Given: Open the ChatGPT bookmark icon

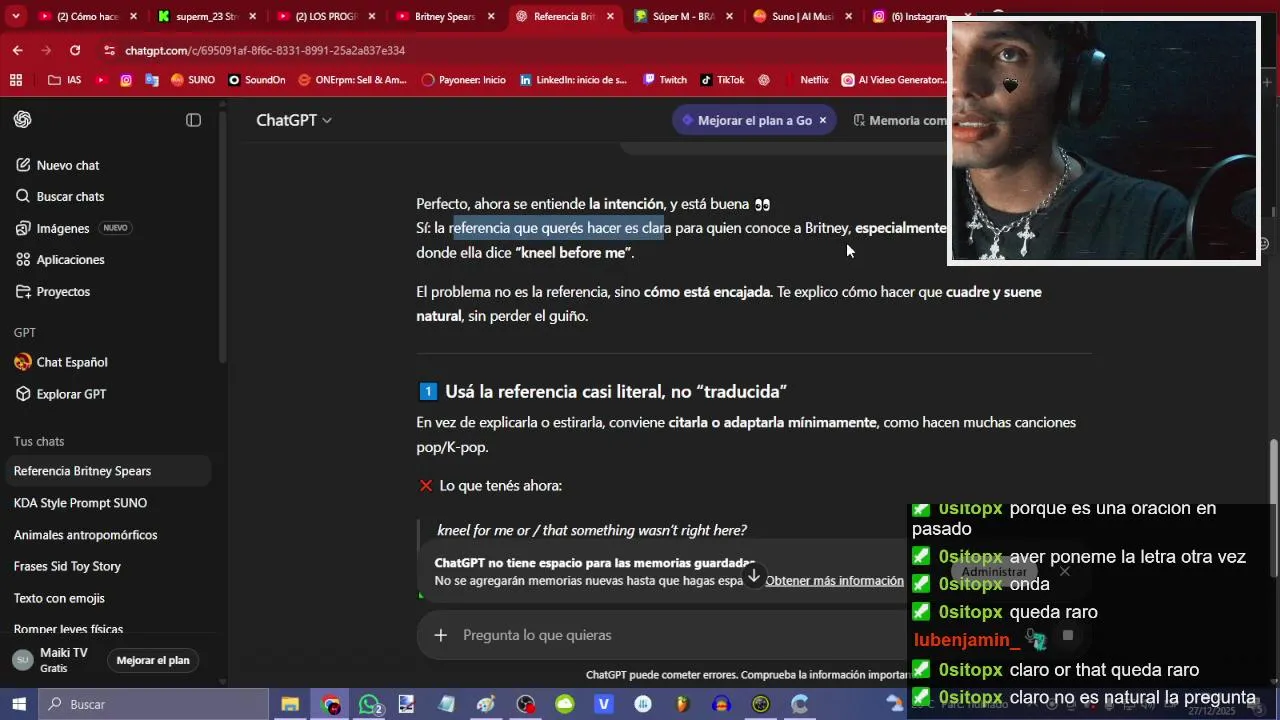Looking at the screenshot, I should pos(764,80).
